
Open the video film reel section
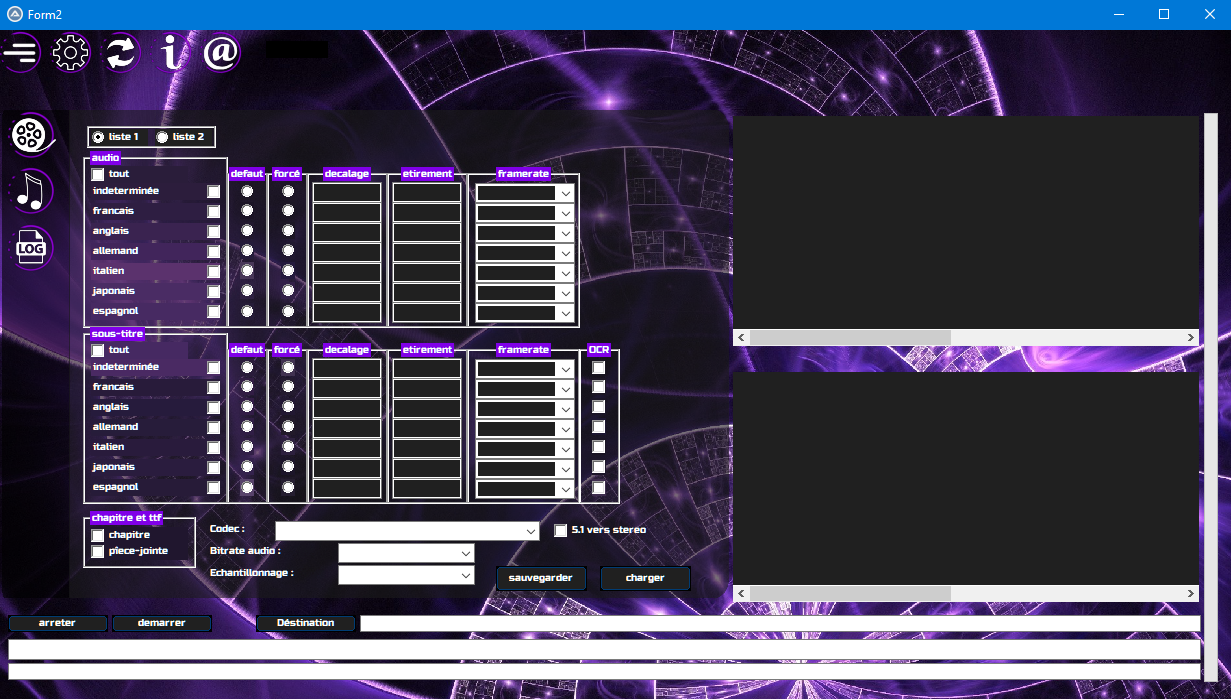coord(33,134)
